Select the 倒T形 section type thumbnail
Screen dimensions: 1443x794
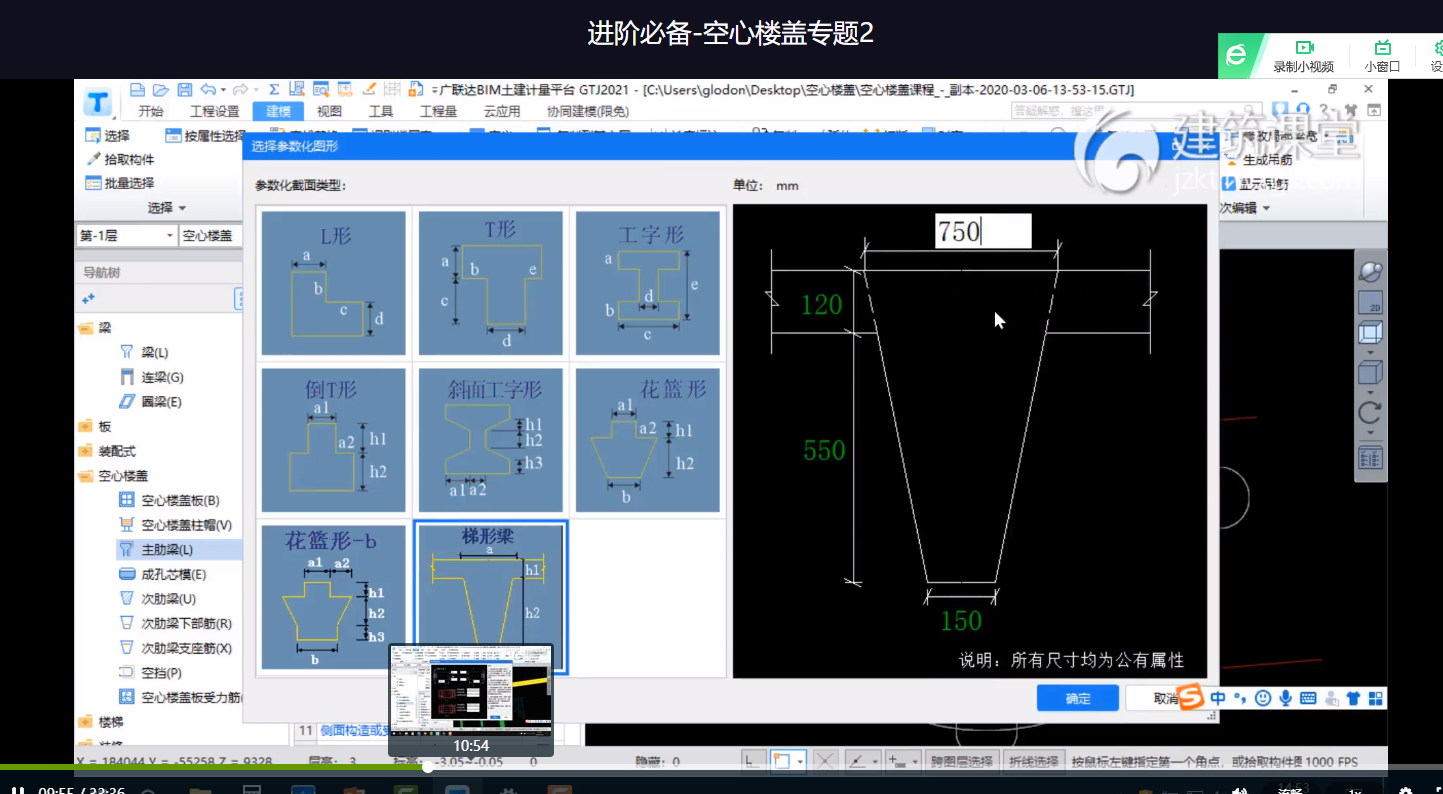coord(334,440)
